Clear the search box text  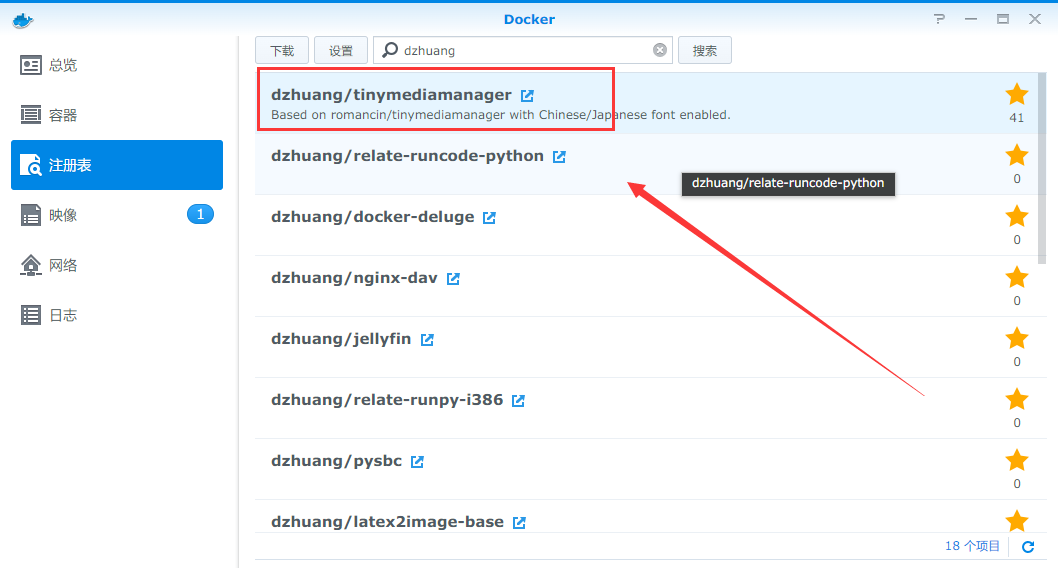tap(660, 50)
